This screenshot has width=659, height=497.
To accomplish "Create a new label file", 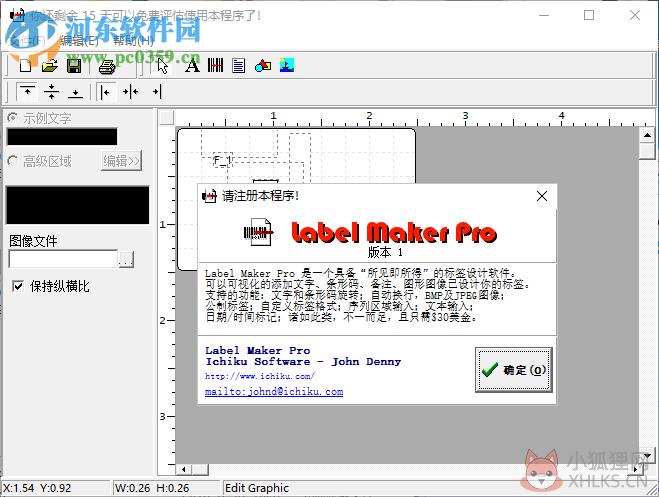I will click(25, 66).
